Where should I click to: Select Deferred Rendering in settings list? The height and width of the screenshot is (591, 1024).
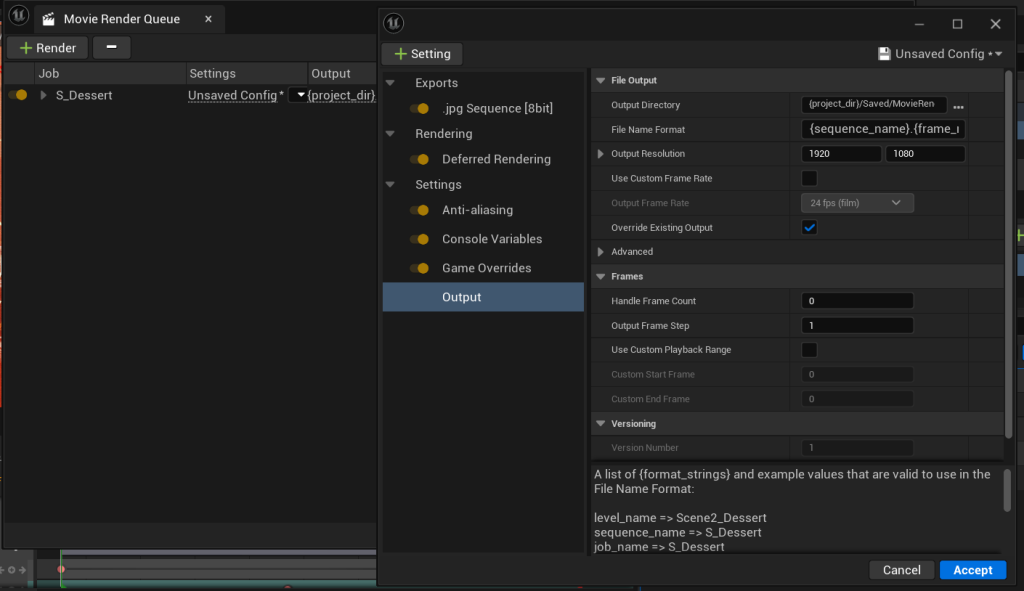point(496,159)
